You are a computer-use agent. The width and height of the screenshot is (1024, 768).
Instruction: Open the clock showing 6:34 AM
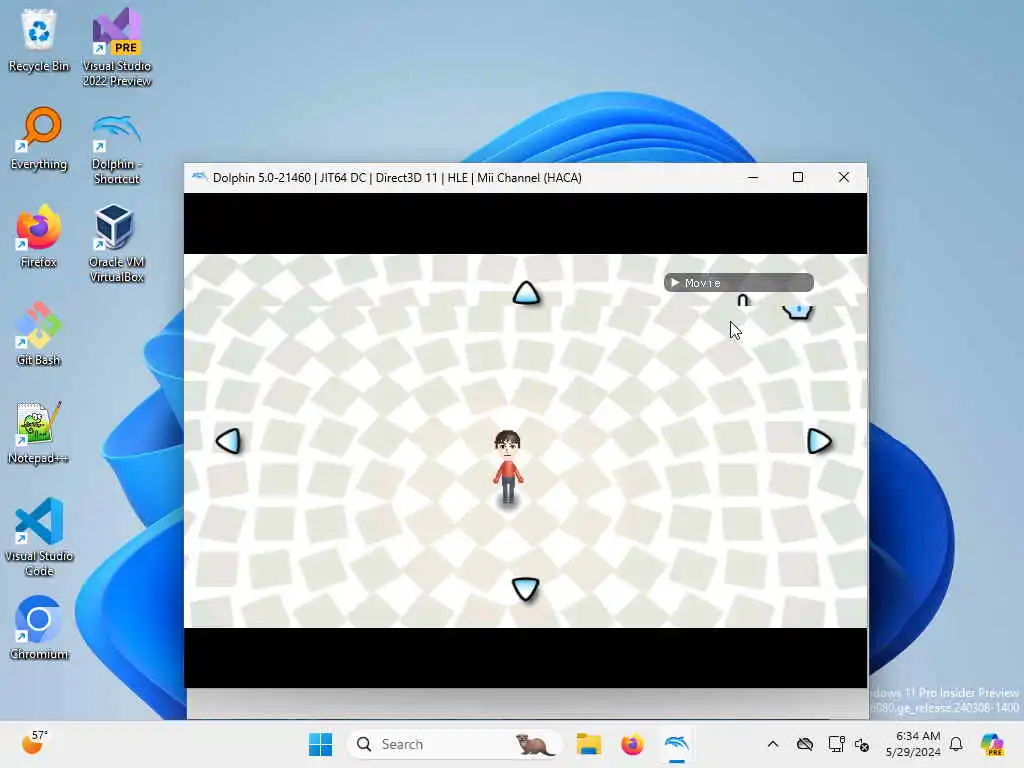[913, 744]
